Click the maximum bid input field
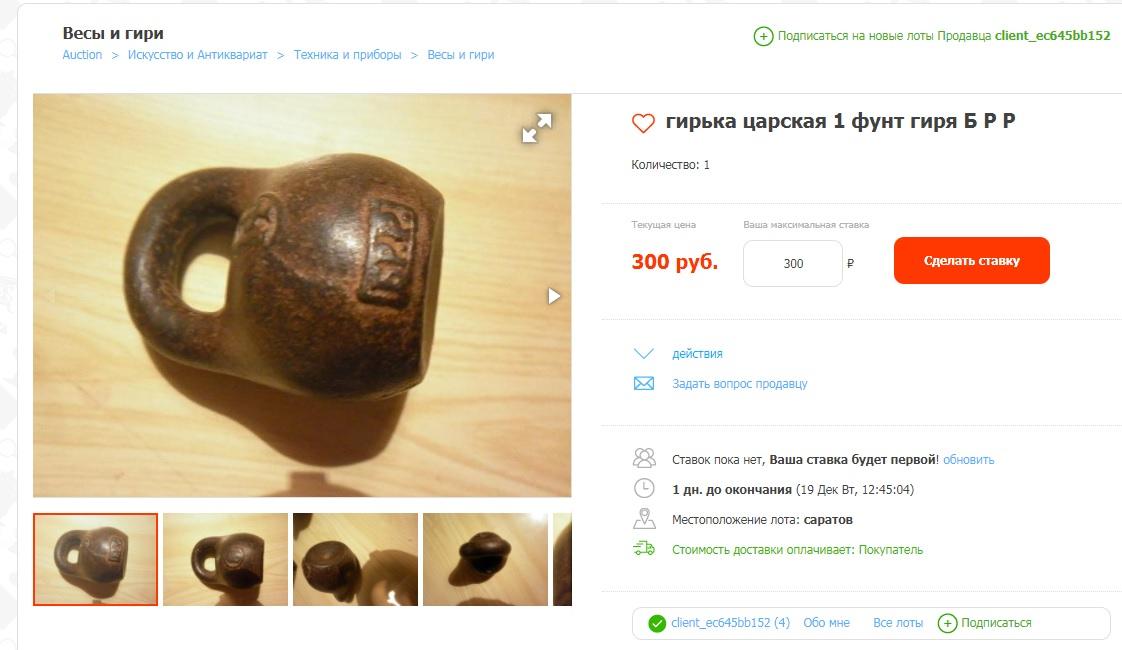The width and height of the screenshot is (1122, 650). click(x=793, y=263)
